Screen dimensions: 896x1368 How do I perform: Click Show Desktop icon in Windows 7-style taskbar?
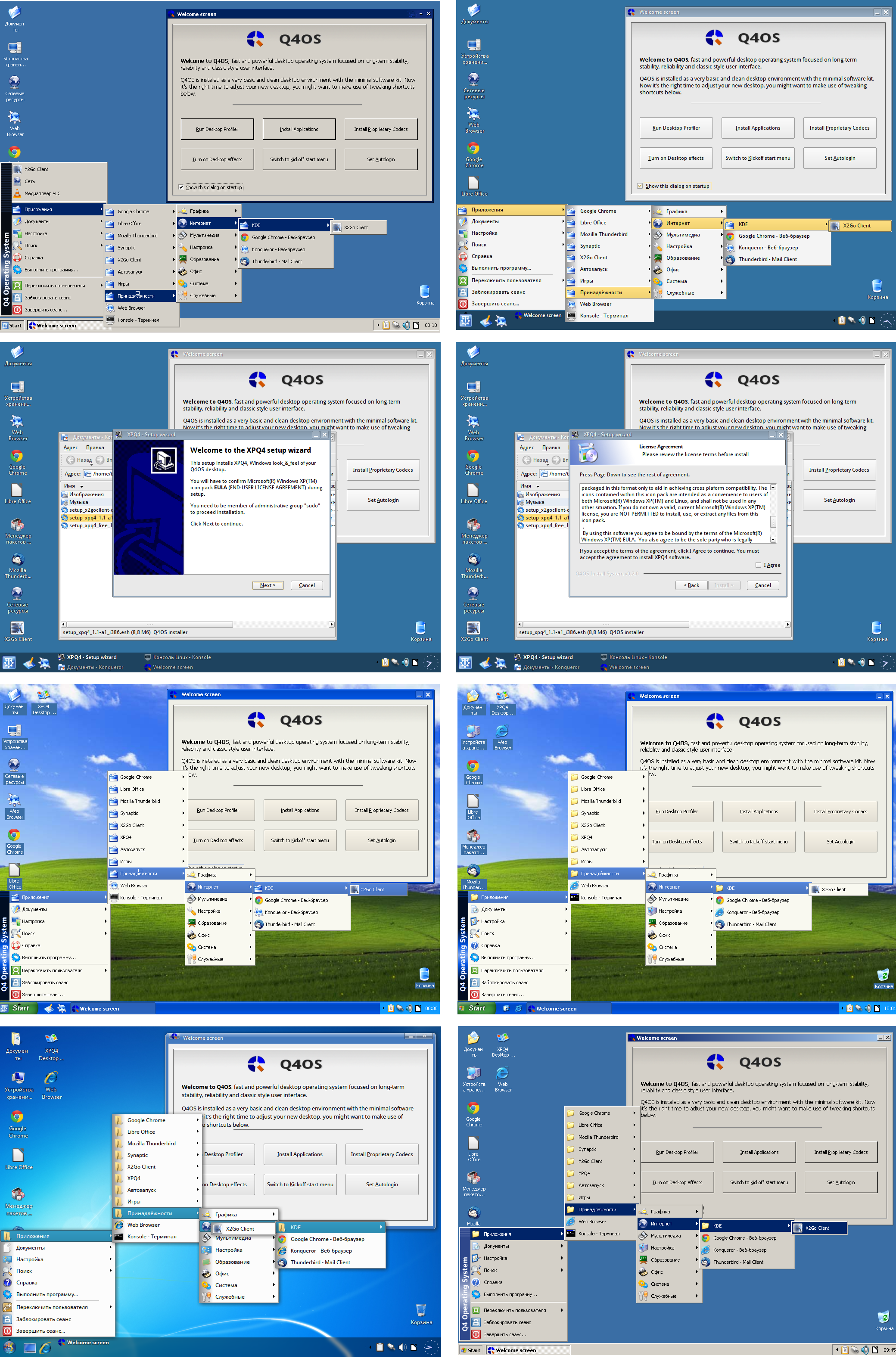click(30, 1348)
